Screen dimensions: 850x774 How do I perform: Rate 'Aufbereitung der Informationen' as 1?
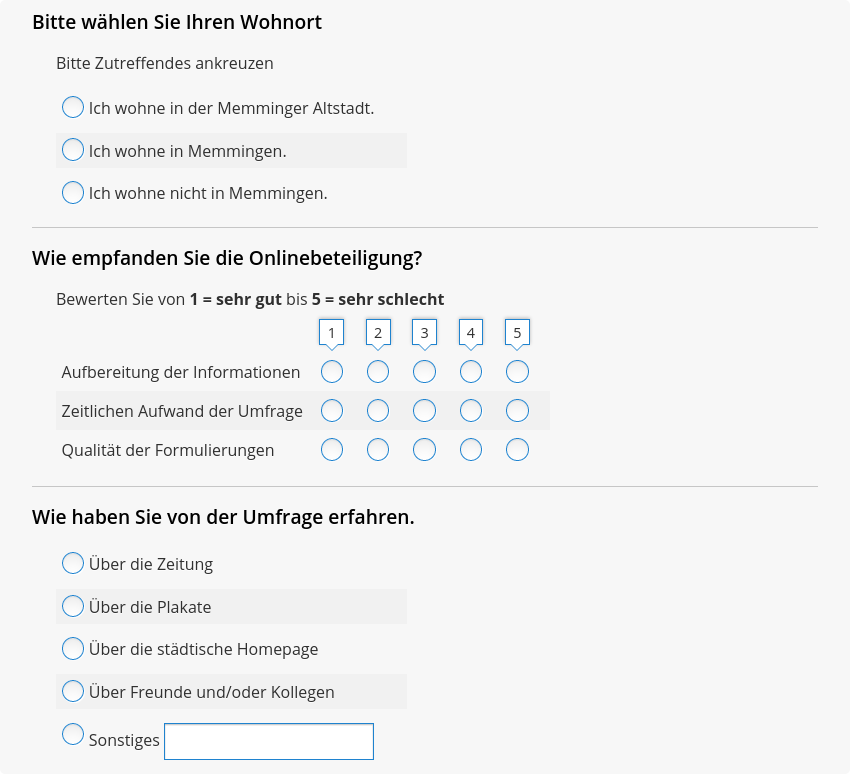332,372
